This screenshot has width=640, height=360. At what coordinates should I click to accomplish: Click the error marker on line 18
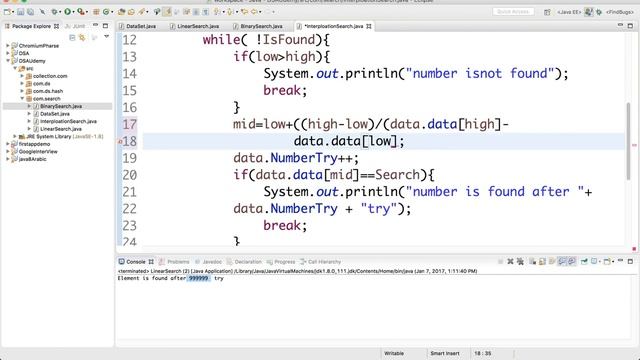click(x=120, y=142)
